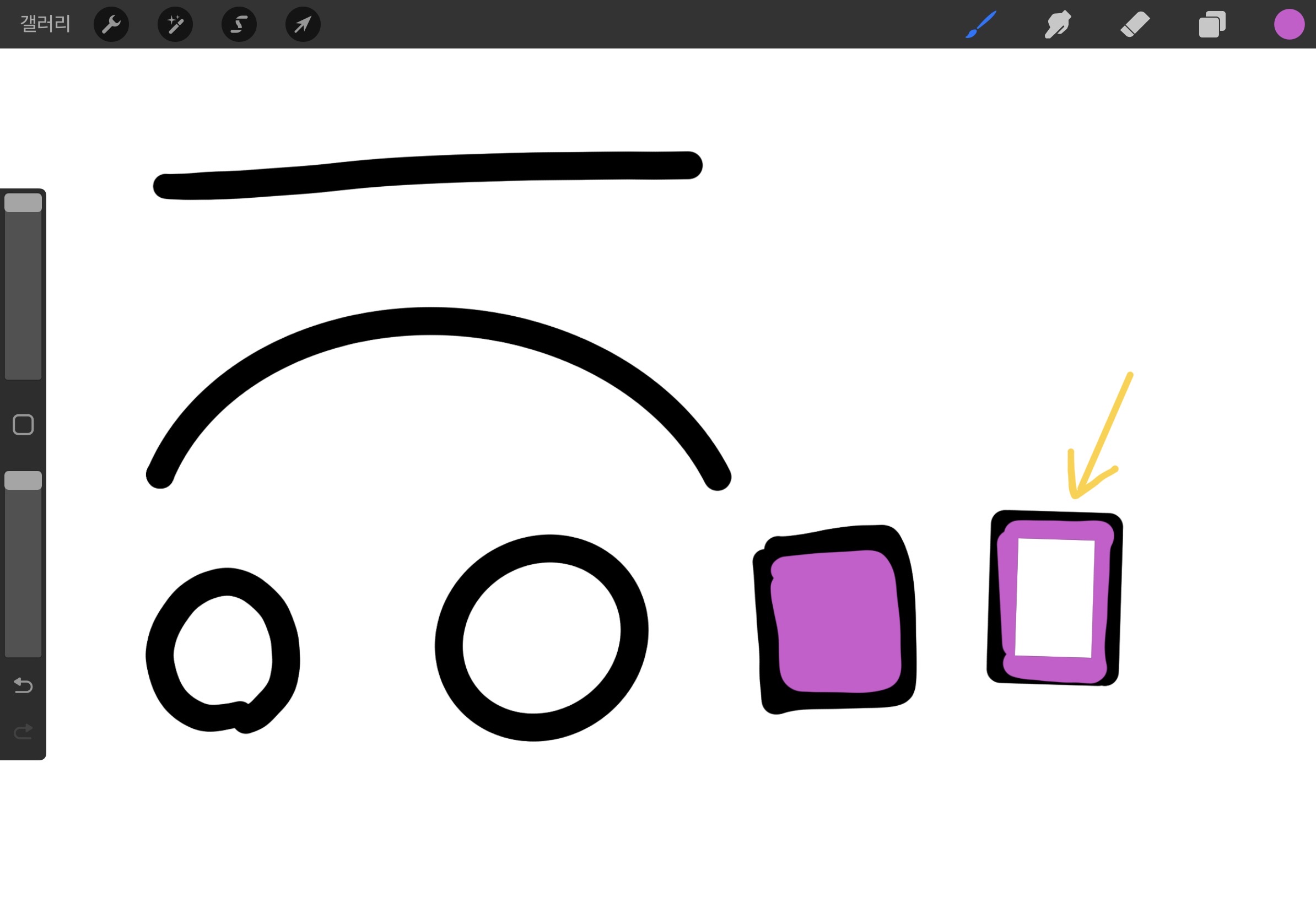Open the purple active color swatch
Viewport: 1316px width, 919px height.
point(1289,25)
